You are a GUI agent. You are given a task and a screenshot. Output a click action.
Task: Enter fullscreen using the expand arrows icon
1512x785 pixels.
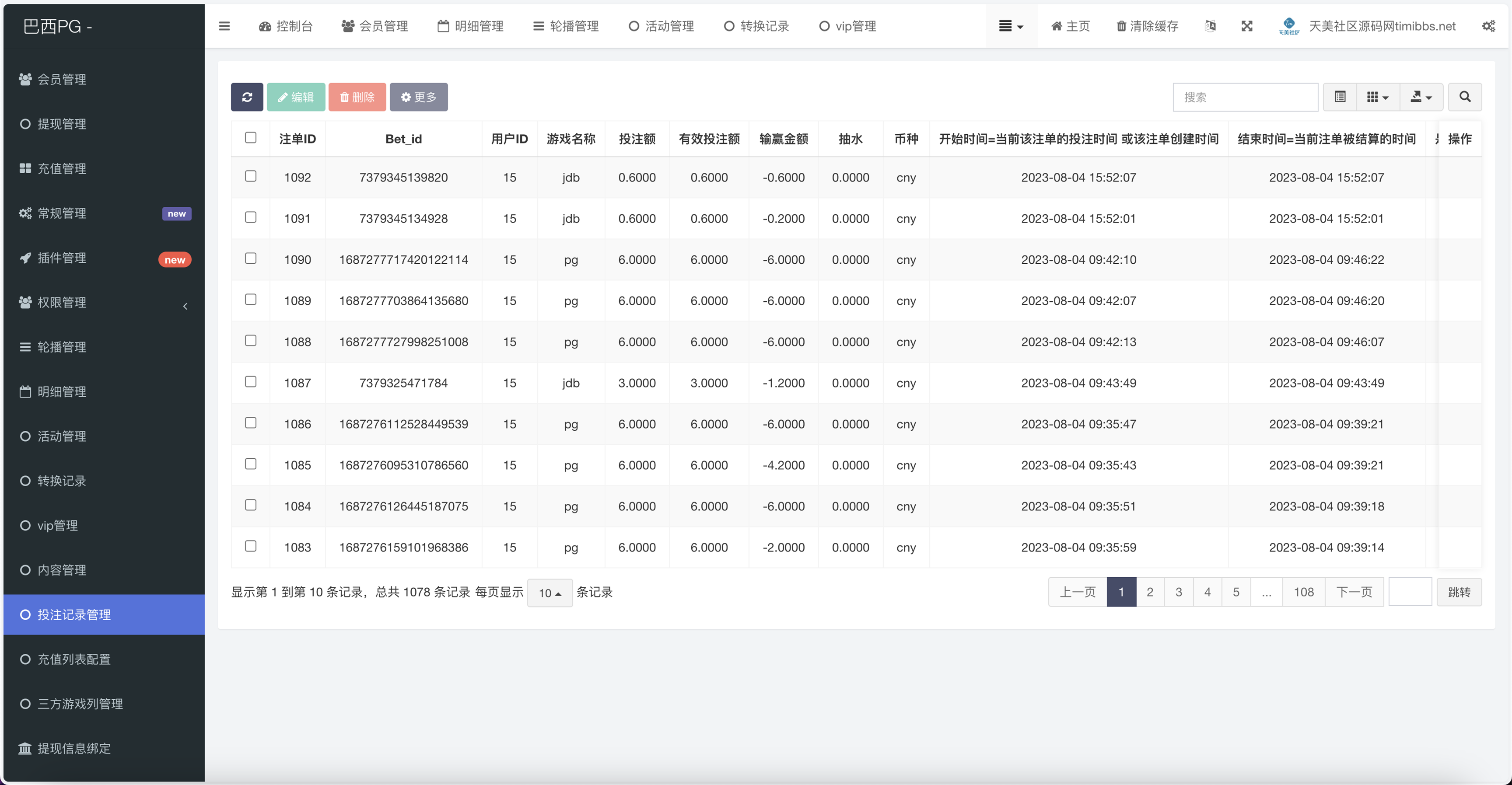click(1247, 26)
